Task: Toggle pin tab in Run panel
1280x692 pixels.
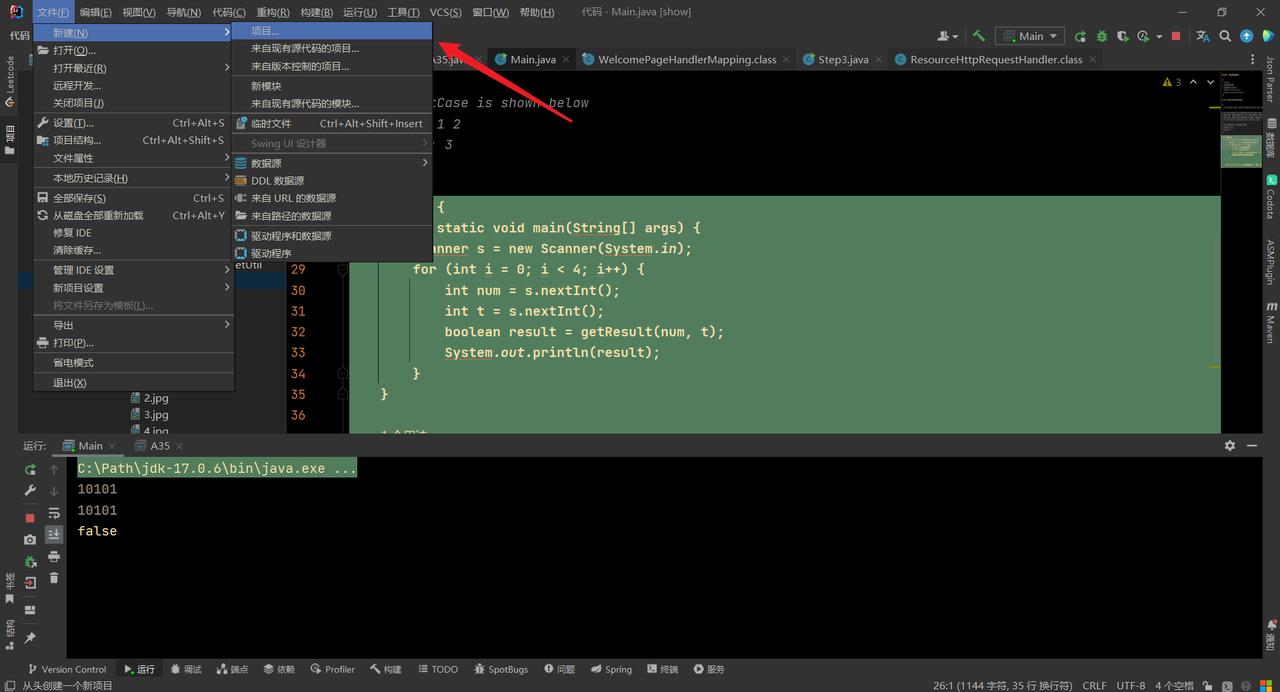Action: tap(30, 637)
